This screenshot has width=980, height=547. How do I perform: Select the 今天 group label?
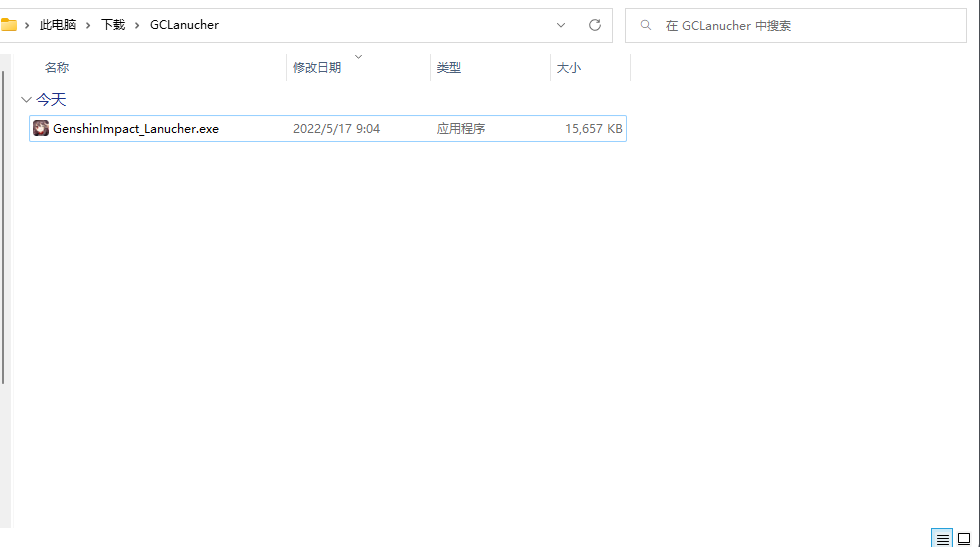51,99
